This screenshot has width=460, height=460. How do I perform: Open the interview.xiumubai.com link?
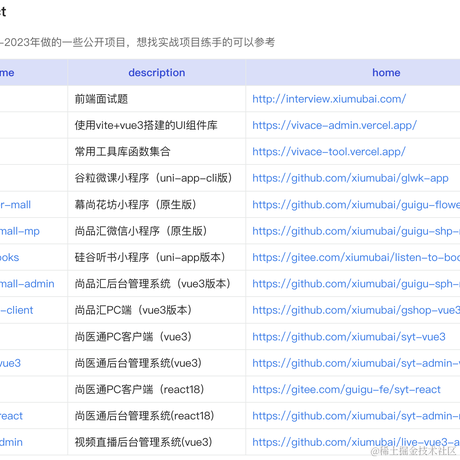click(329, 99)
